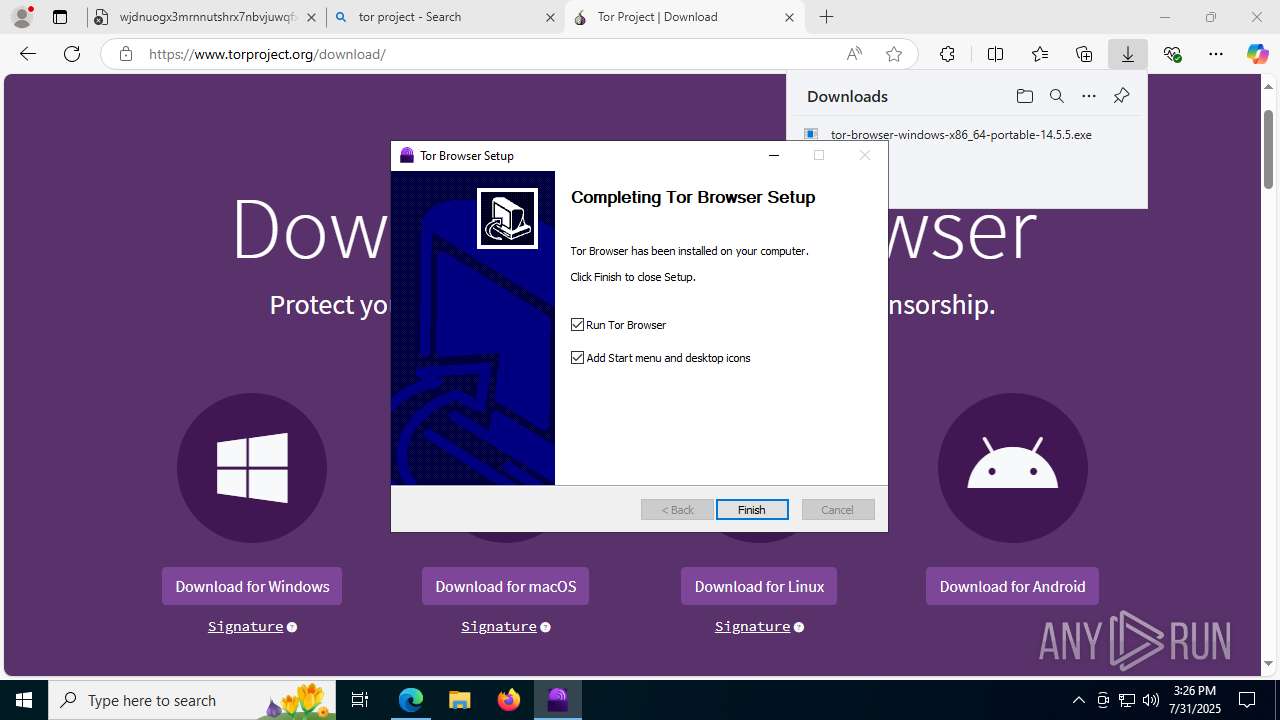The height and width of the screenshot is (720, 1280).
Task: Click Finish in Tor Browser Setup
Action: 752,510
